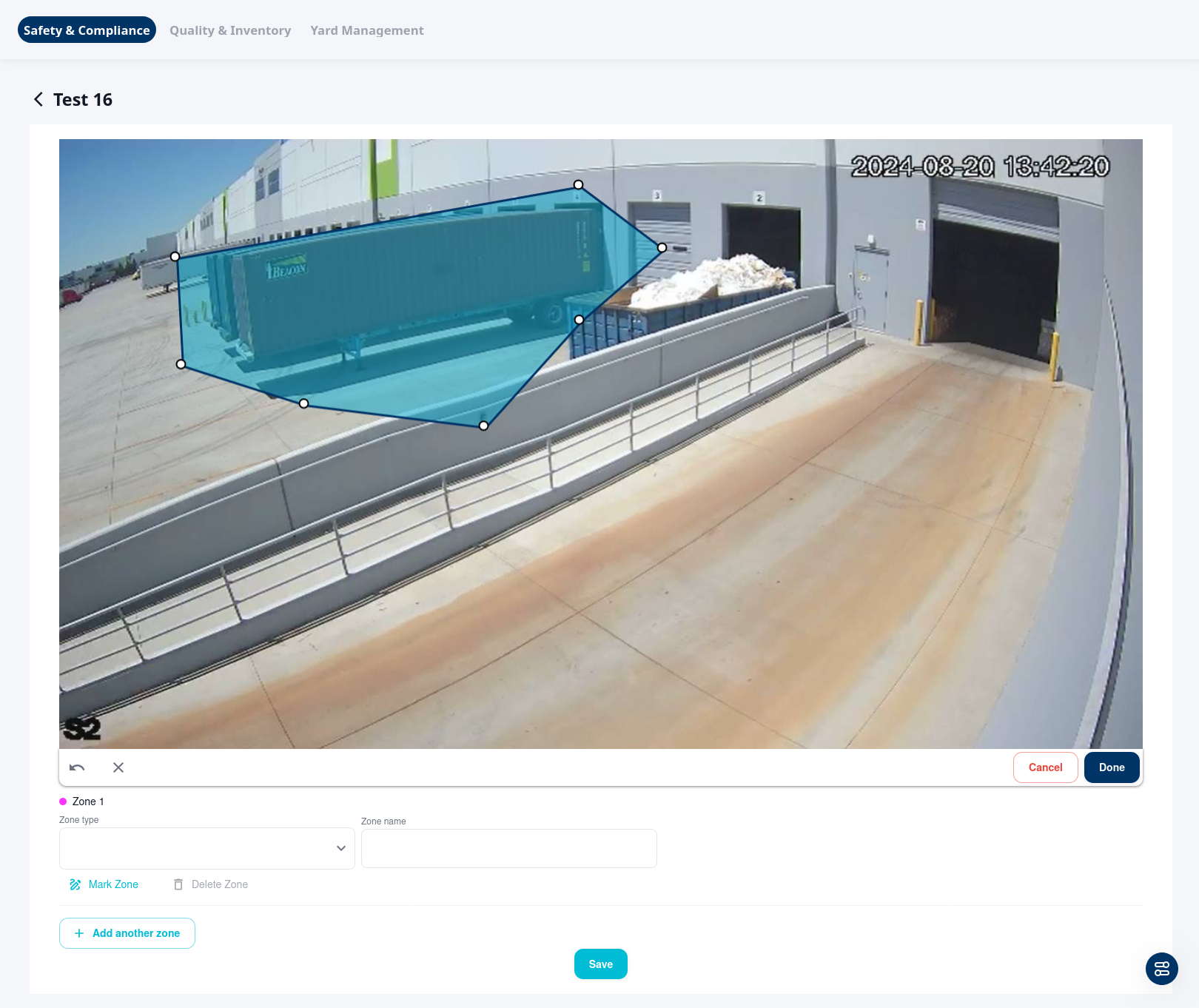Click the Delete Zone trash icon
Viewport: 1199px width, 1008px height.
pyautogui.click(x=178, y=884)
